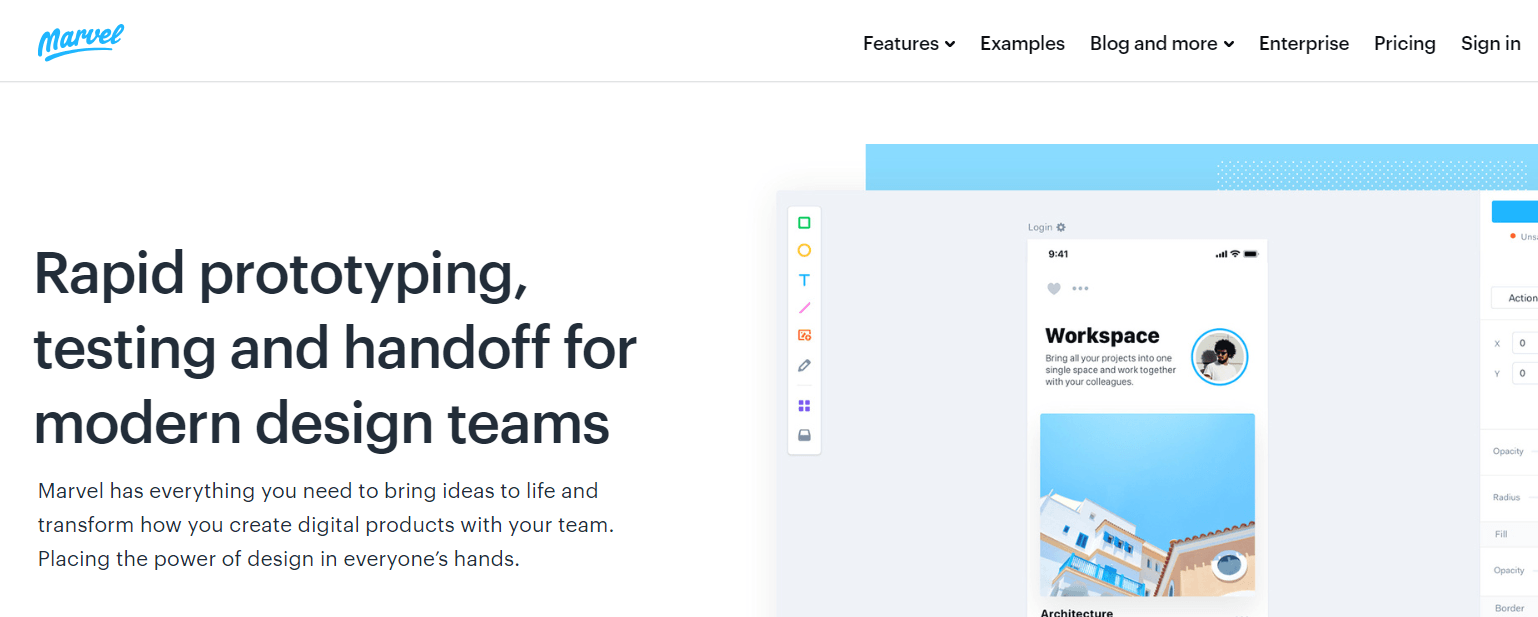Image resolution: width=1538 pixels, height=617 pixels.
Task: Open the three-dots menu in the mockup
Action: 1080,288
